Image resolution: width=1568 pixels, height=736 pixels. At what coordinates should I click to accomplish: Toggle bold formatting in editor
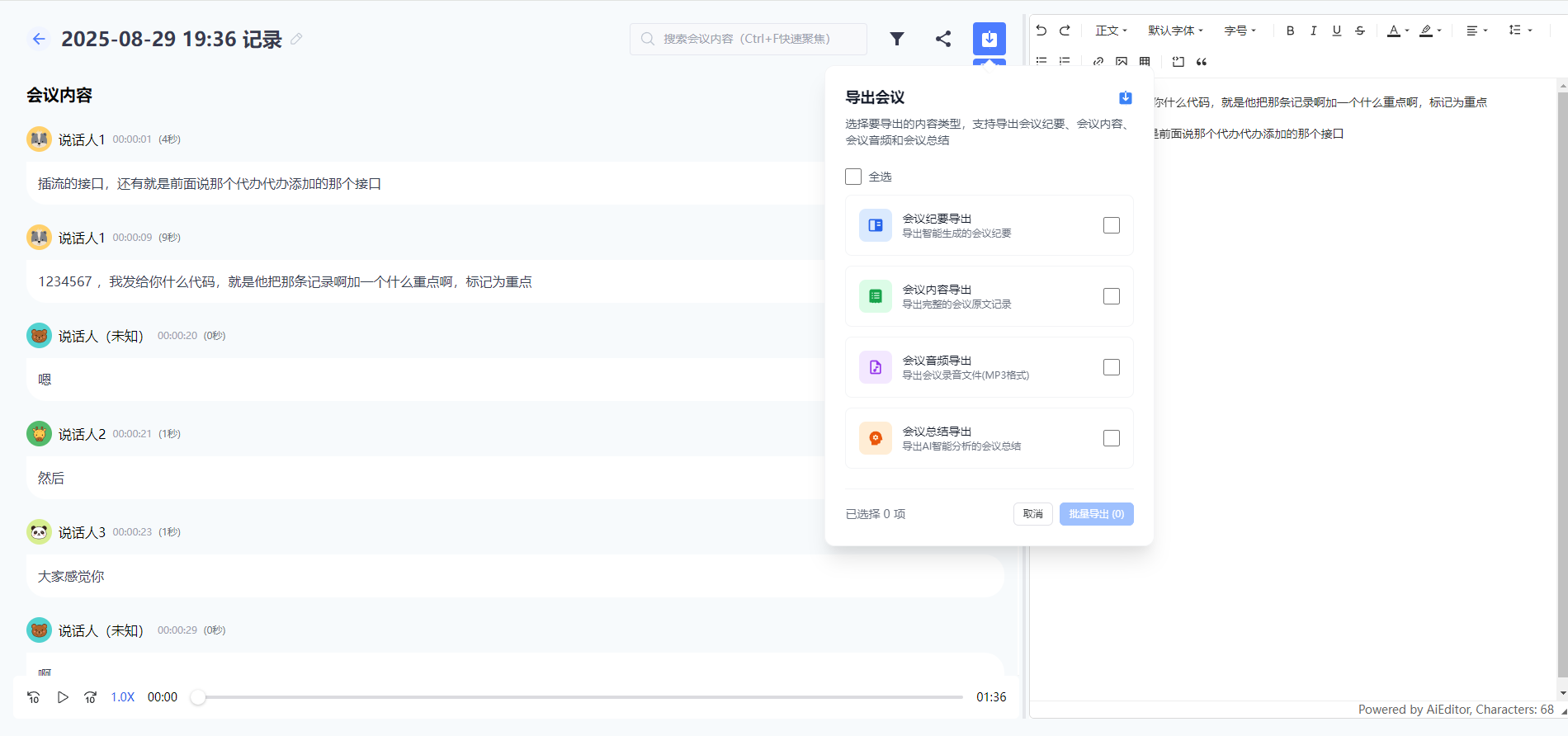pos(1290,31)
